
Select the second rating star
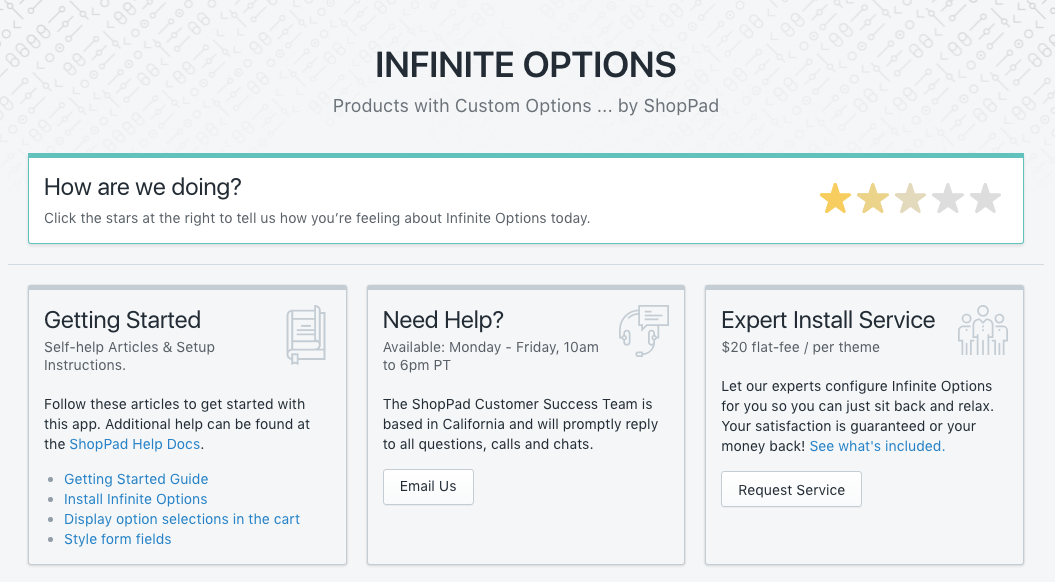click(x=873, y=198)
